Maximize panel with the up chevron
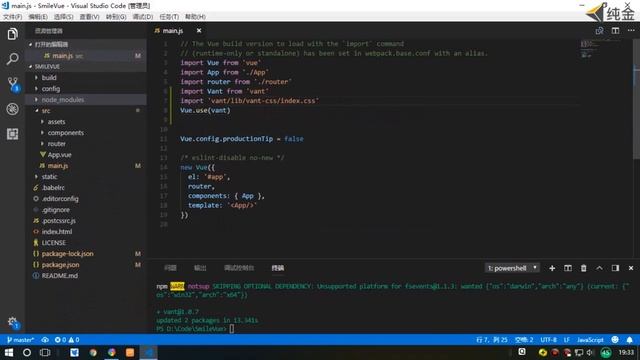Image resolution: width=640 pixels, height=360 pixels. 599,268
